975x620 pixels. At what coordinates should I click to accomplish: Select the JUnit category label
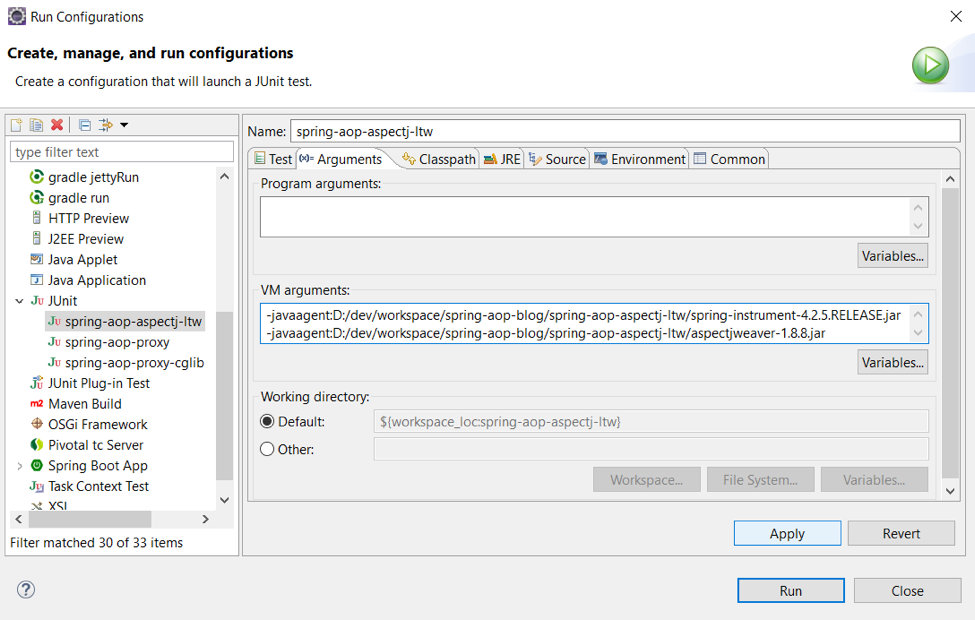62,301
